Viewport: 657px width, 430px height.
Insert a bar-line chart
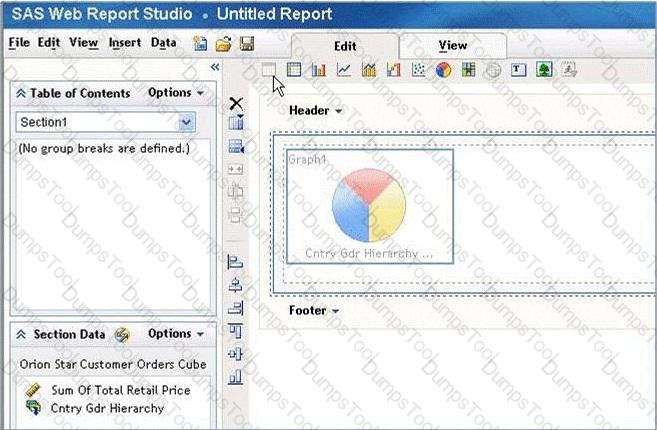click(x=369, y=70)
